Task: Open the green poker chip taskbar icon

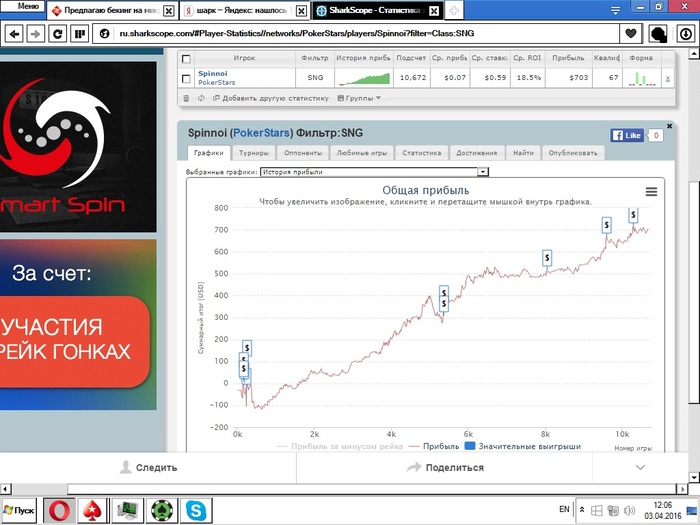Action: 162,510
